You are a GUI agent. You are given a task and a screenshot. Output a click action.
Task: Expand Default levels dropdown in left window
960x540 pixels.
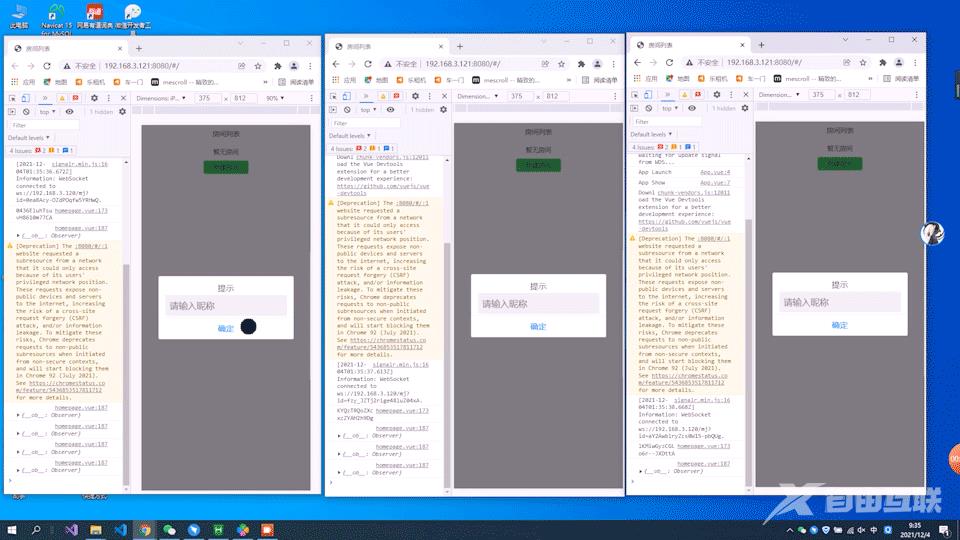(29, 138)
